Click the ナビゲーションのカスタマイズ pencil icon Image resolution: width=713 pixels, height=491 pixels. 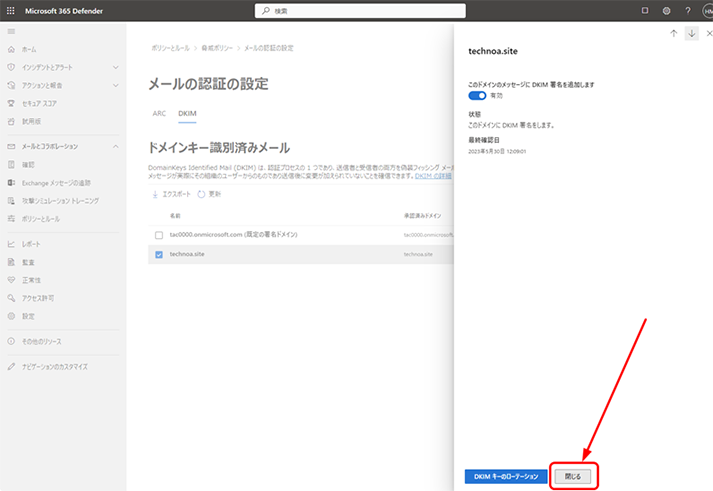[x=11, y=366]
